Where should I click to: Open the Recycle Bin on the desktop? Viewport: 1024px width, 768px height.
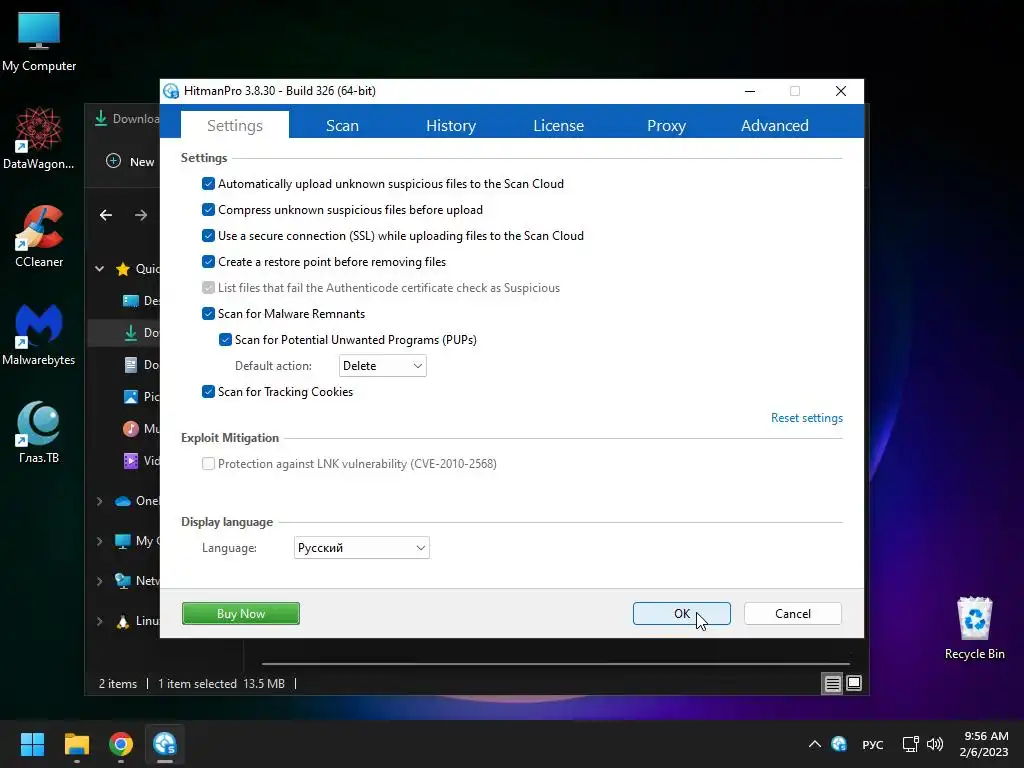[974, 628]
